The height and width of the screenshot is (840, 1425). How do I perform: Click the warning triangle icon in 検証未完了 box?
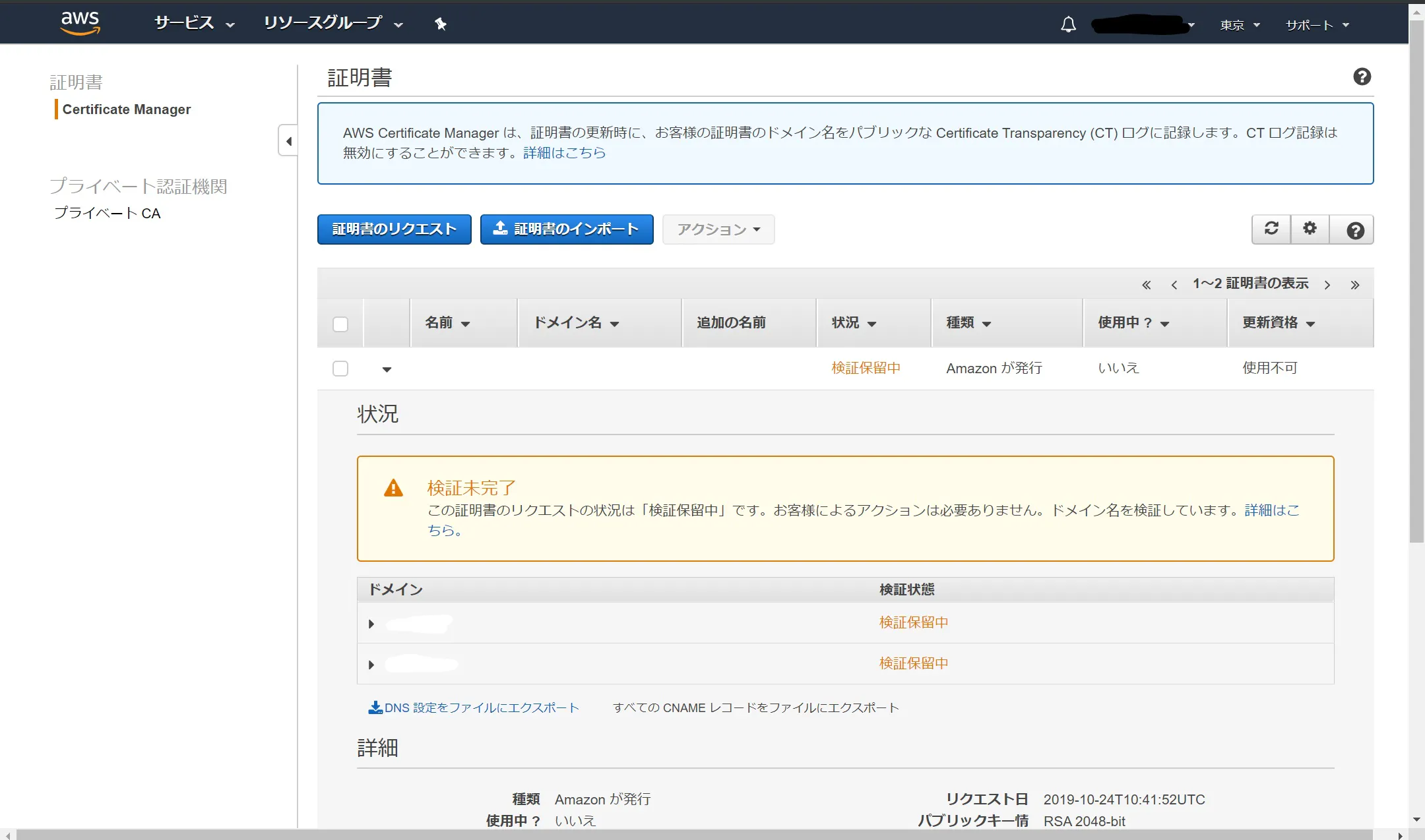(393, 488)
